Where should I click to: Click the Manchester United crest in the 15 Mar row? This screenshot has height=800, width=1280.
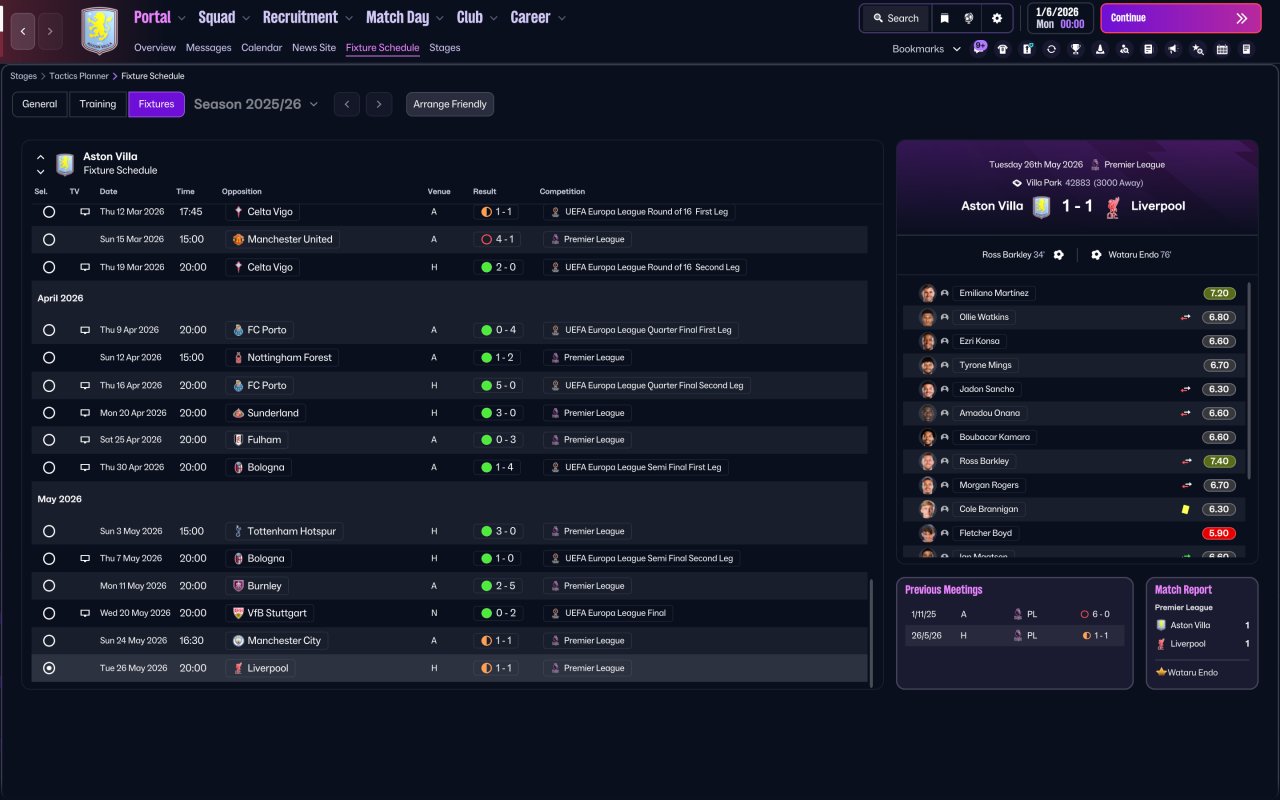tap(238, 240)
